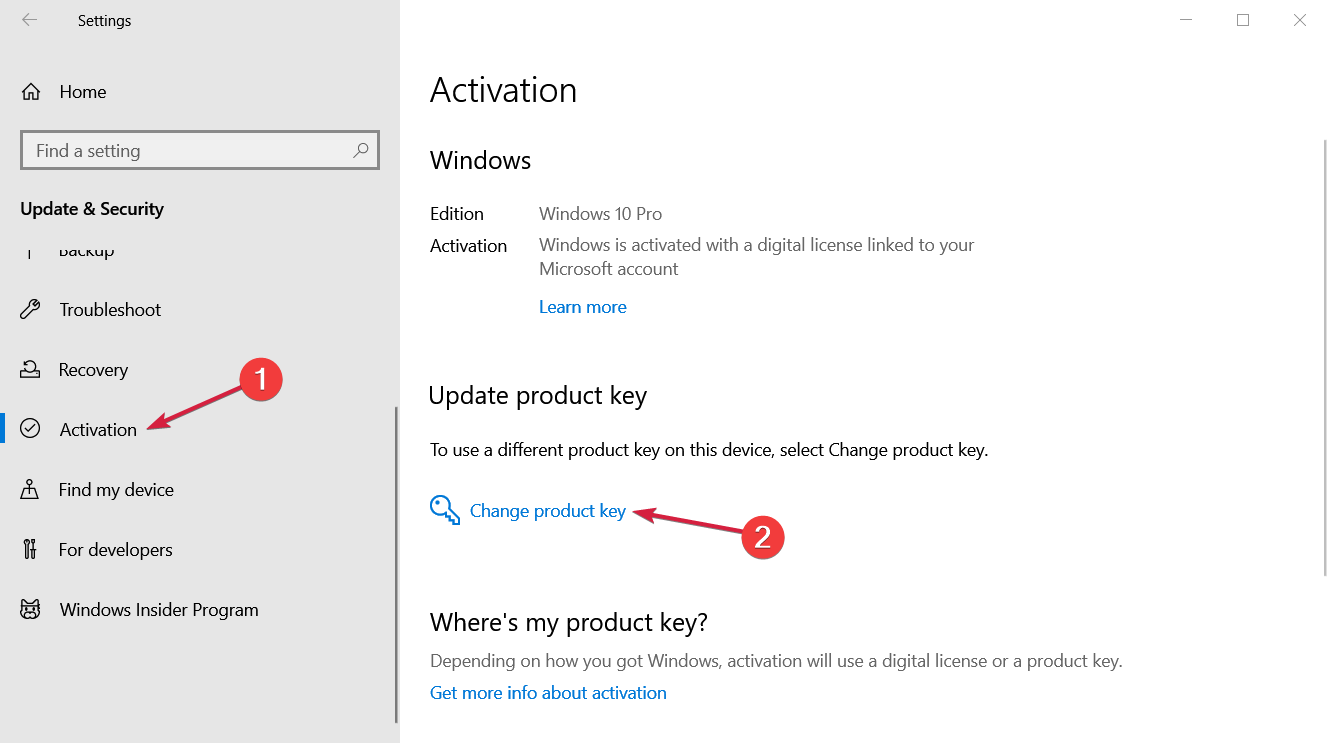Click the Windows 10 Pro edition text
This screenshot has height=743, width=1329.
[x=601, y=213]
